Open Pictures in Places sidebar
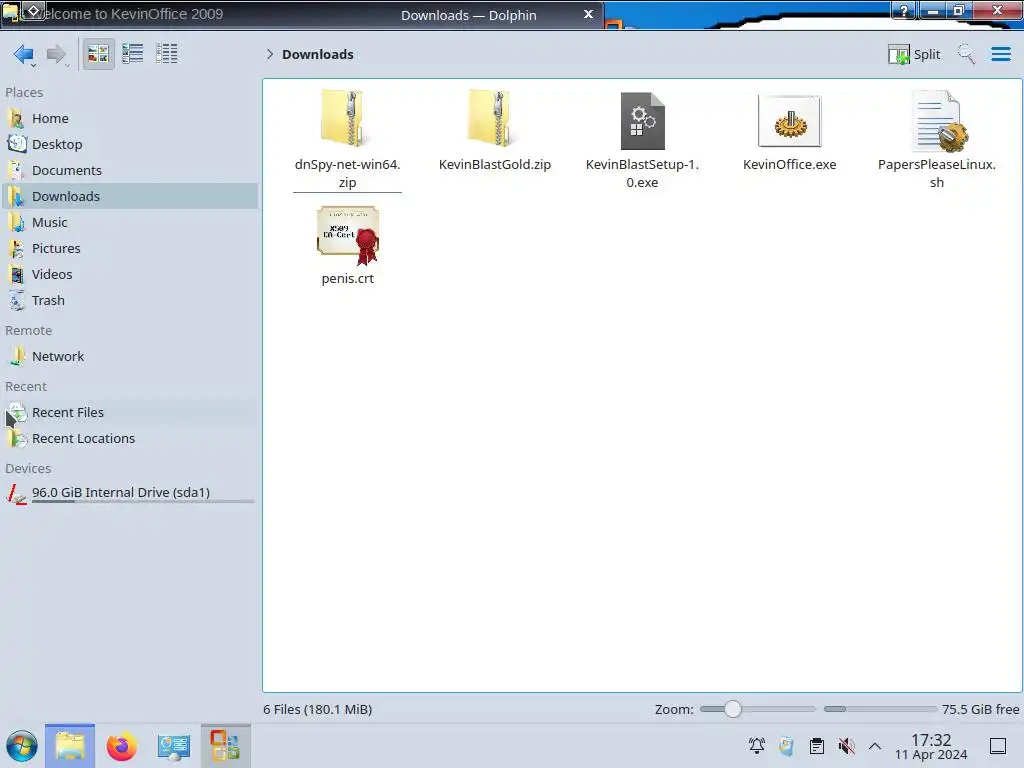The height and width of the screenshot is (768, 1024). (129, 249)
